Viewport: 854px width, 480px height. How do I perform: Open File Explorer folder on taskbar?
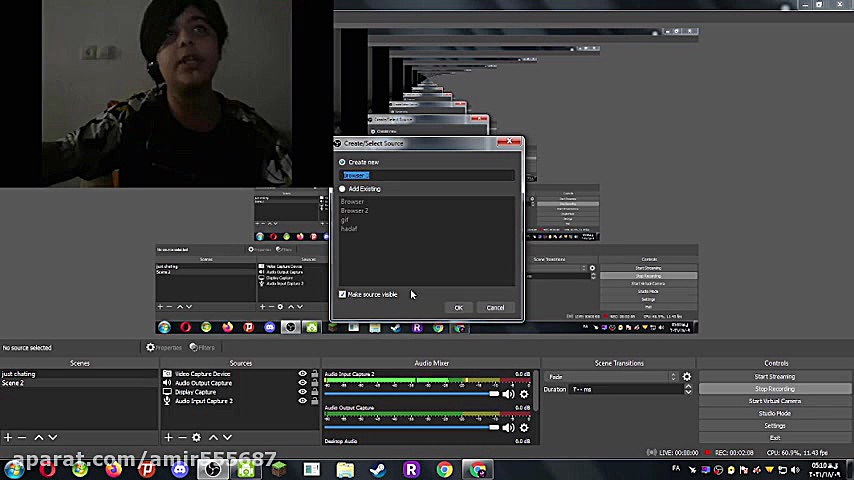coord(345,469)
